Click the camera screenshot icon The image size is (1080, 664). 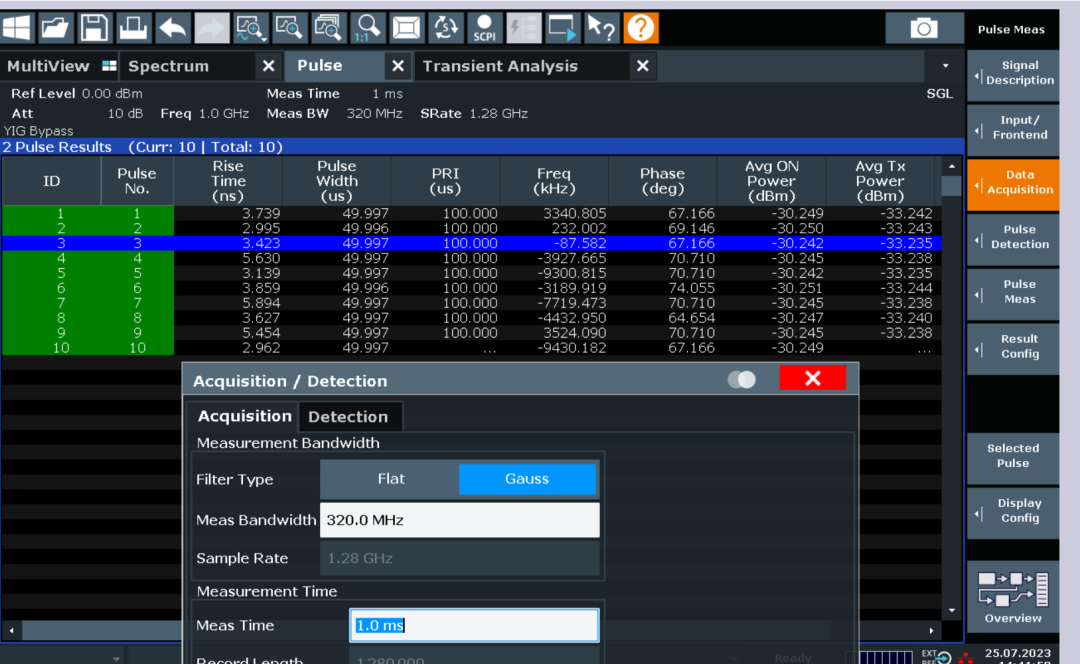(924, 28)
